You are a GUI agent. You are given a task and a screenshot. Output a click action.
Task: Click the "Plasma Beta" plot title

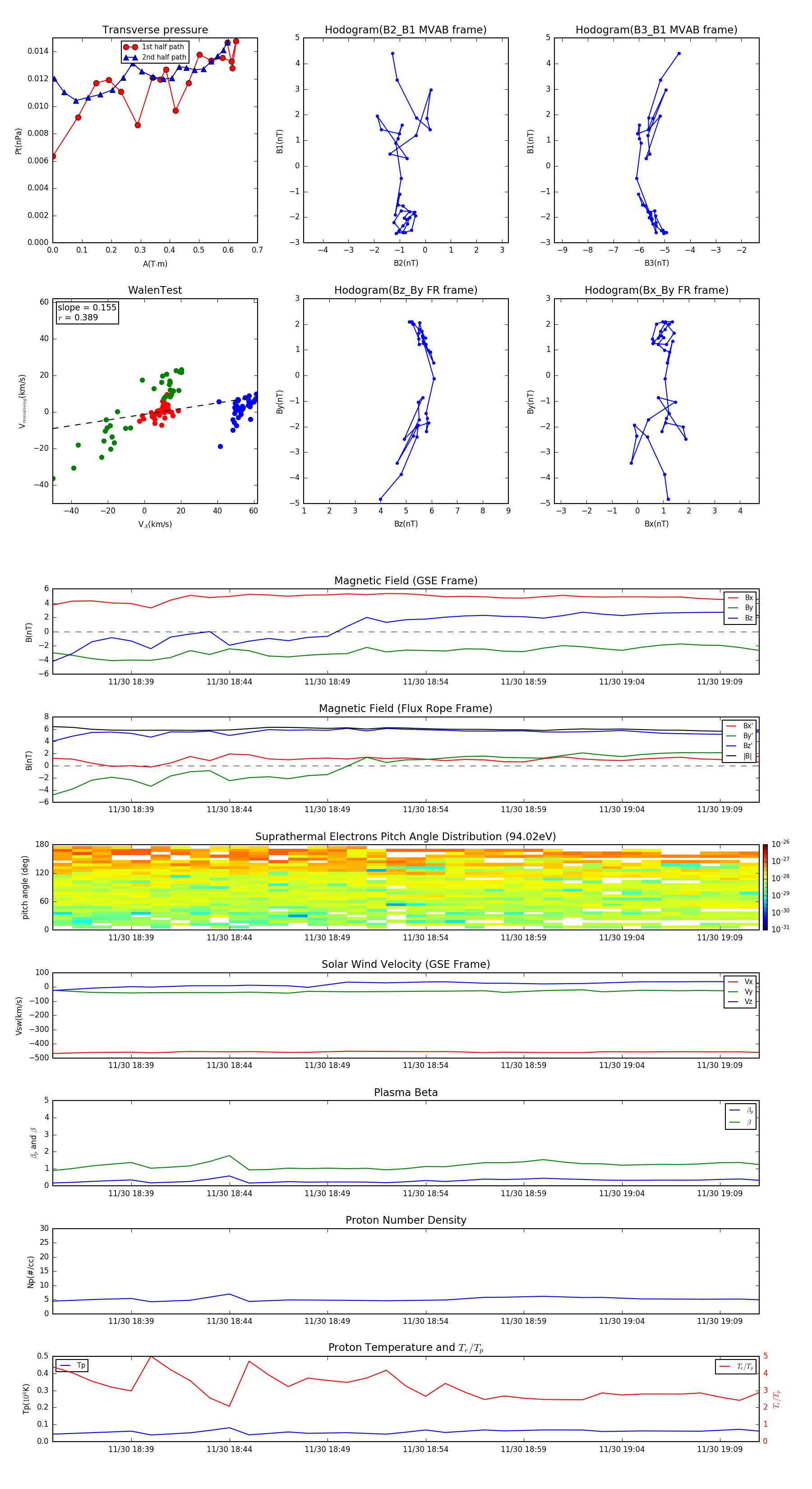click(406, 1092)
